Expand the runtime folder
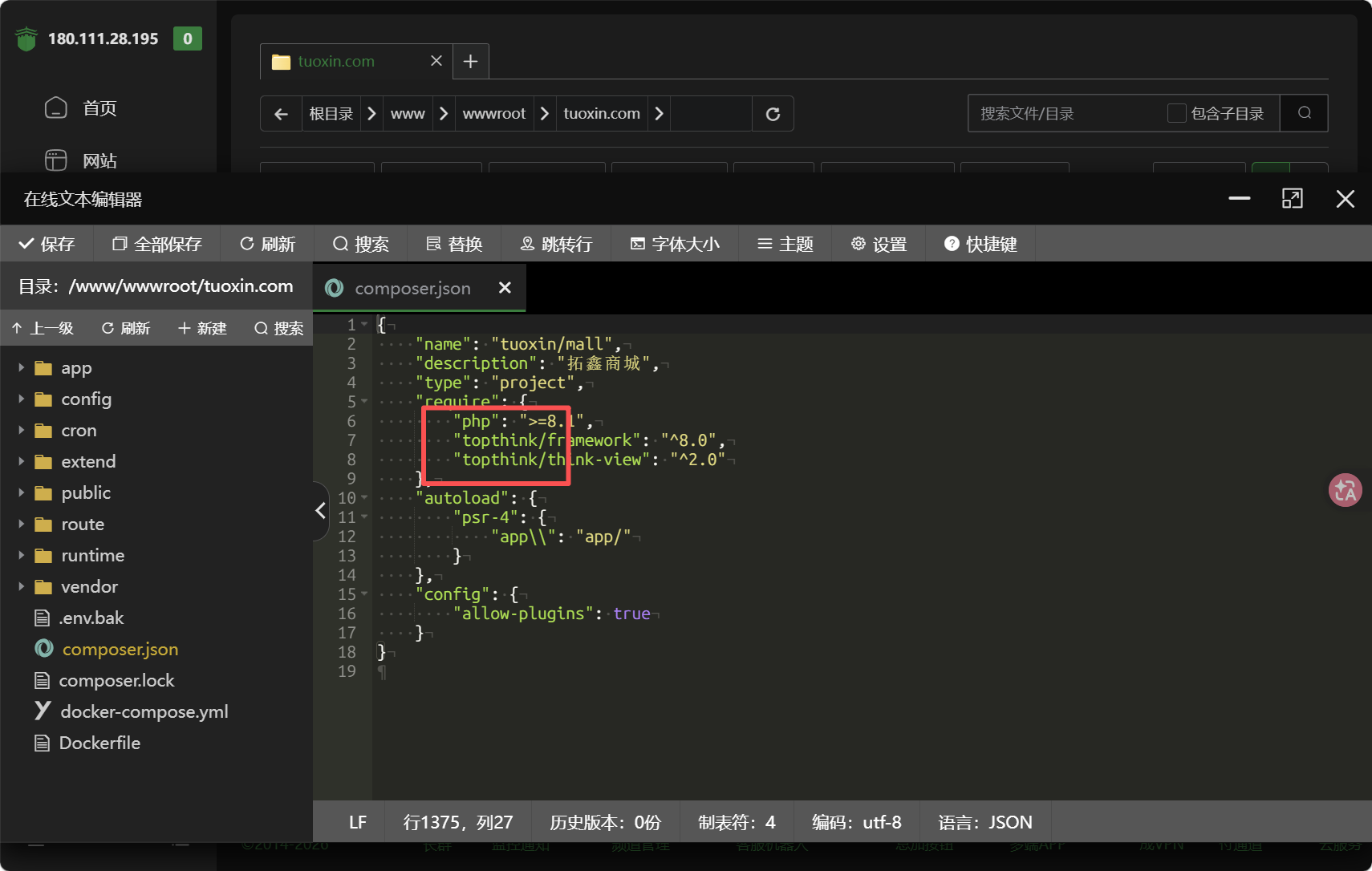1372x871 pixels. click(x=22, y=556)
